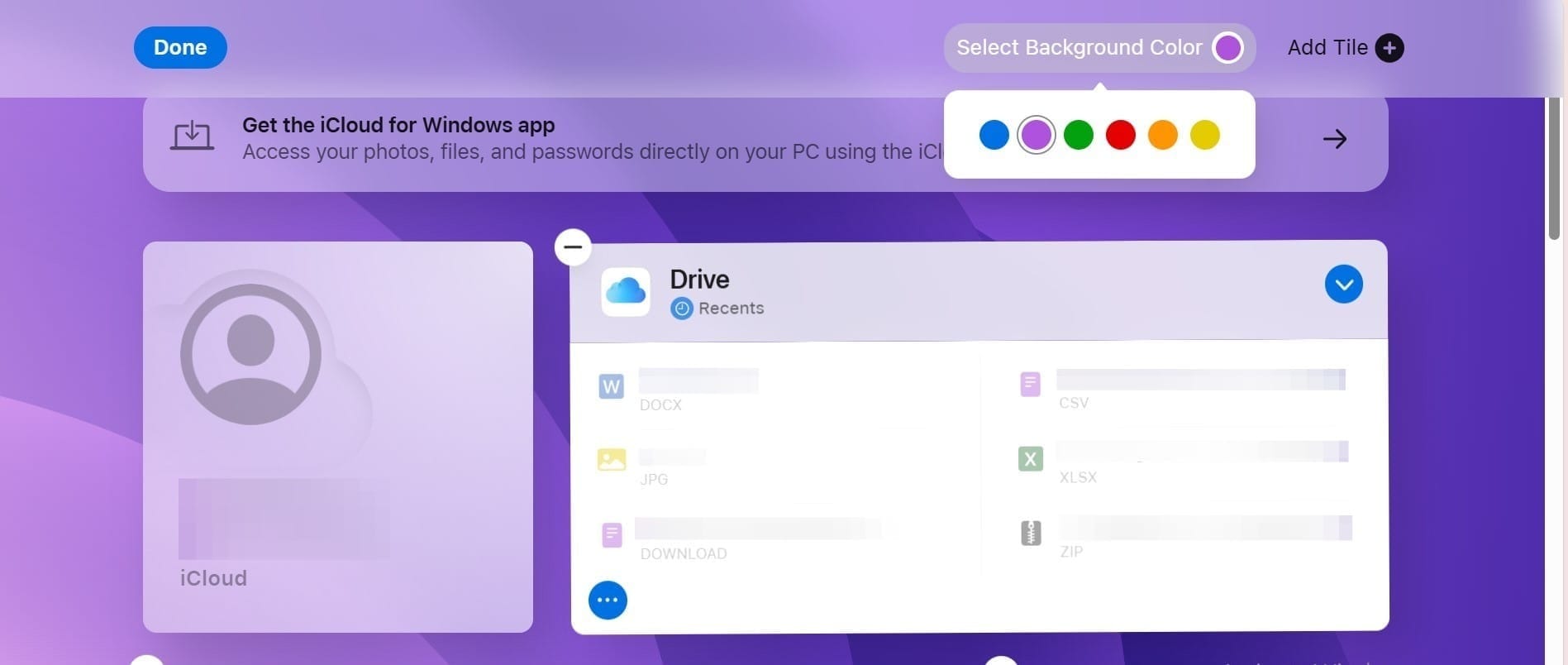Click the Add Tile text label
The height and width of the screenshot is (665, 1568).
pos(1327,48)
